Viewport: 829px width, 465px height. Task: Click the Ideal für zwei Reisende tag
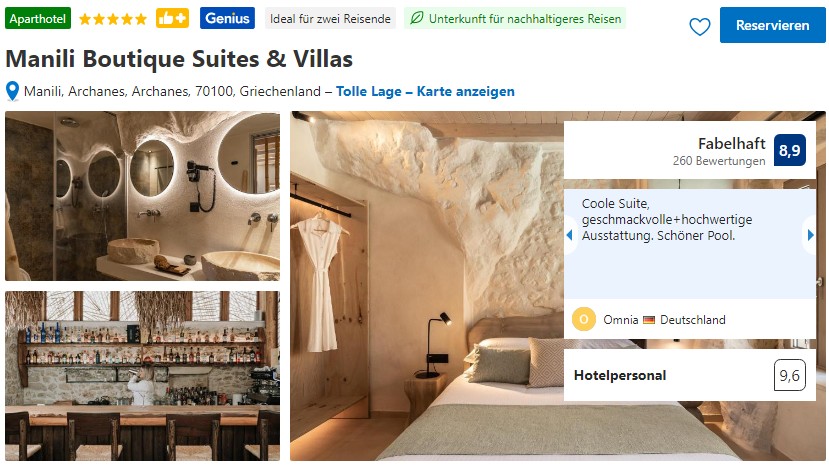pyautogui.click(x=330, y=18)
